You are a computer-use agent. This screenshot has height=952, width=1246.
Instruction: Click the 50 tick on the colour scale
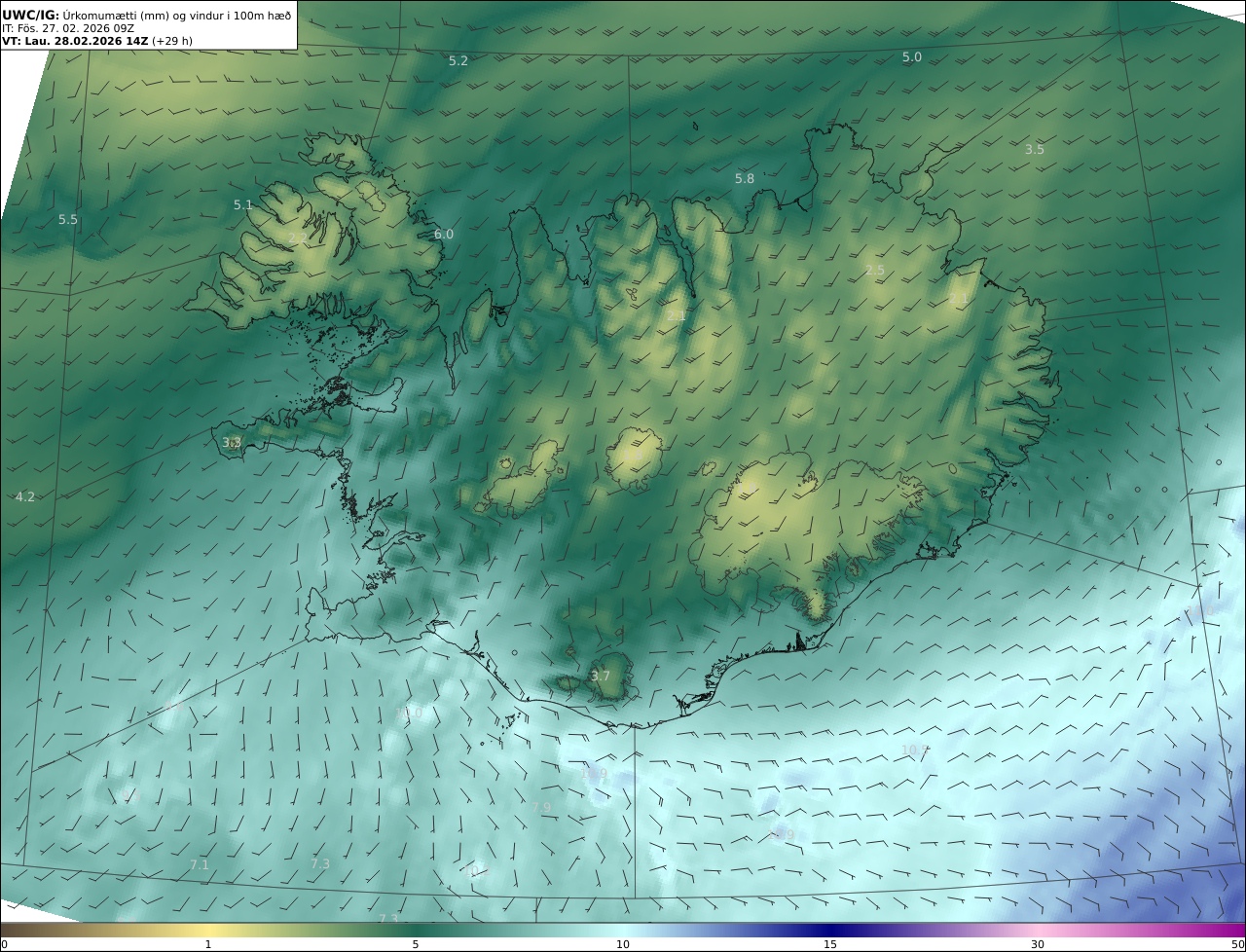1237,944
